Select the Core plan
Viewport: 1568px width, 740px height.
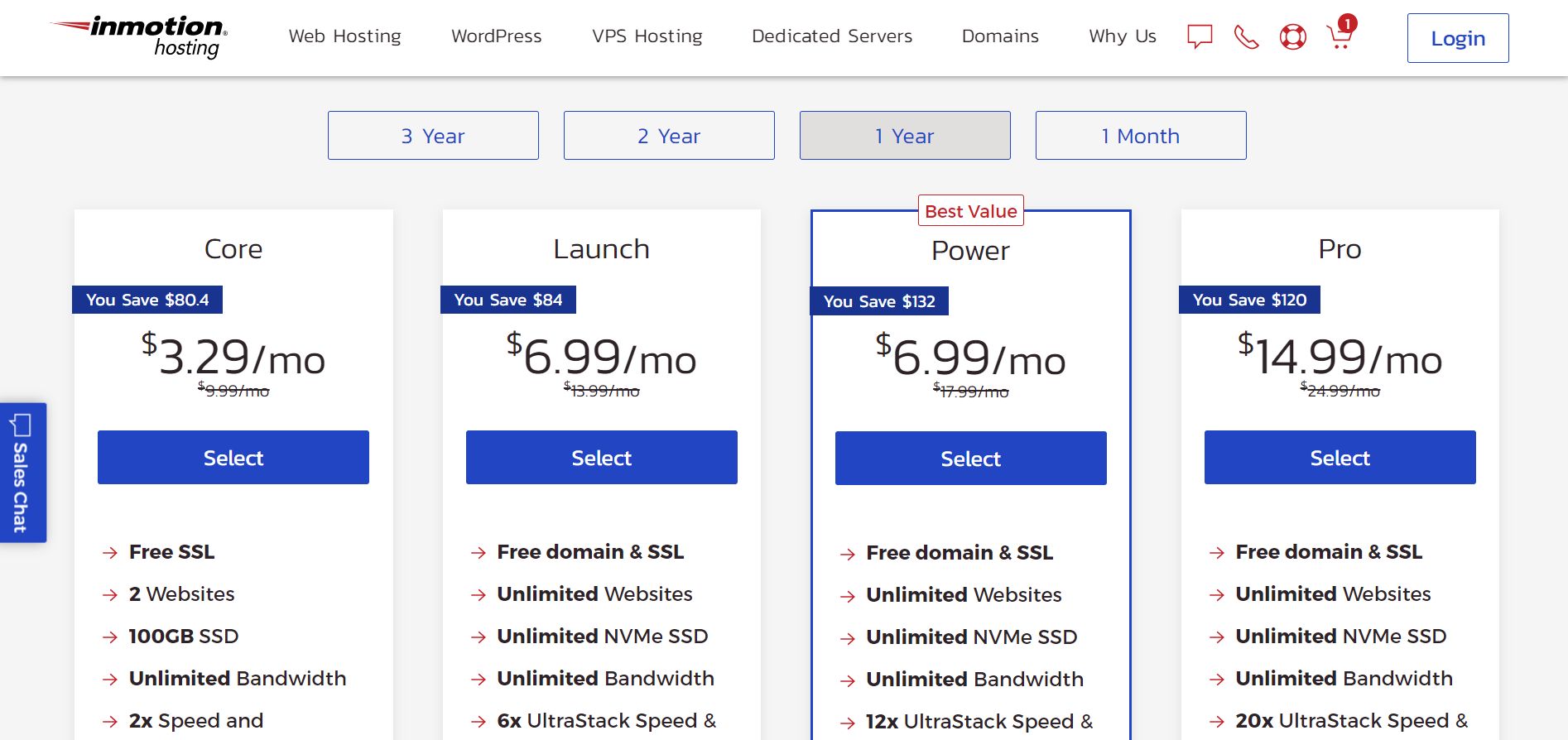tap(233, 457)
